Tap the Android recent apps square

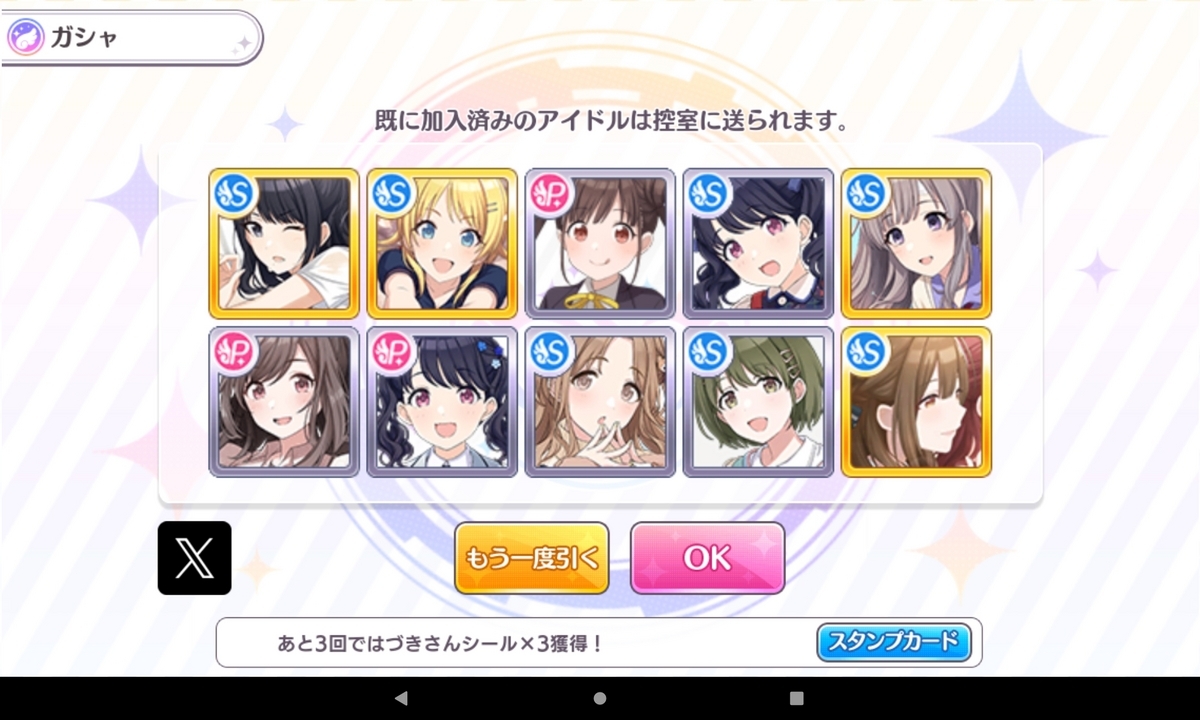point(796,698)
